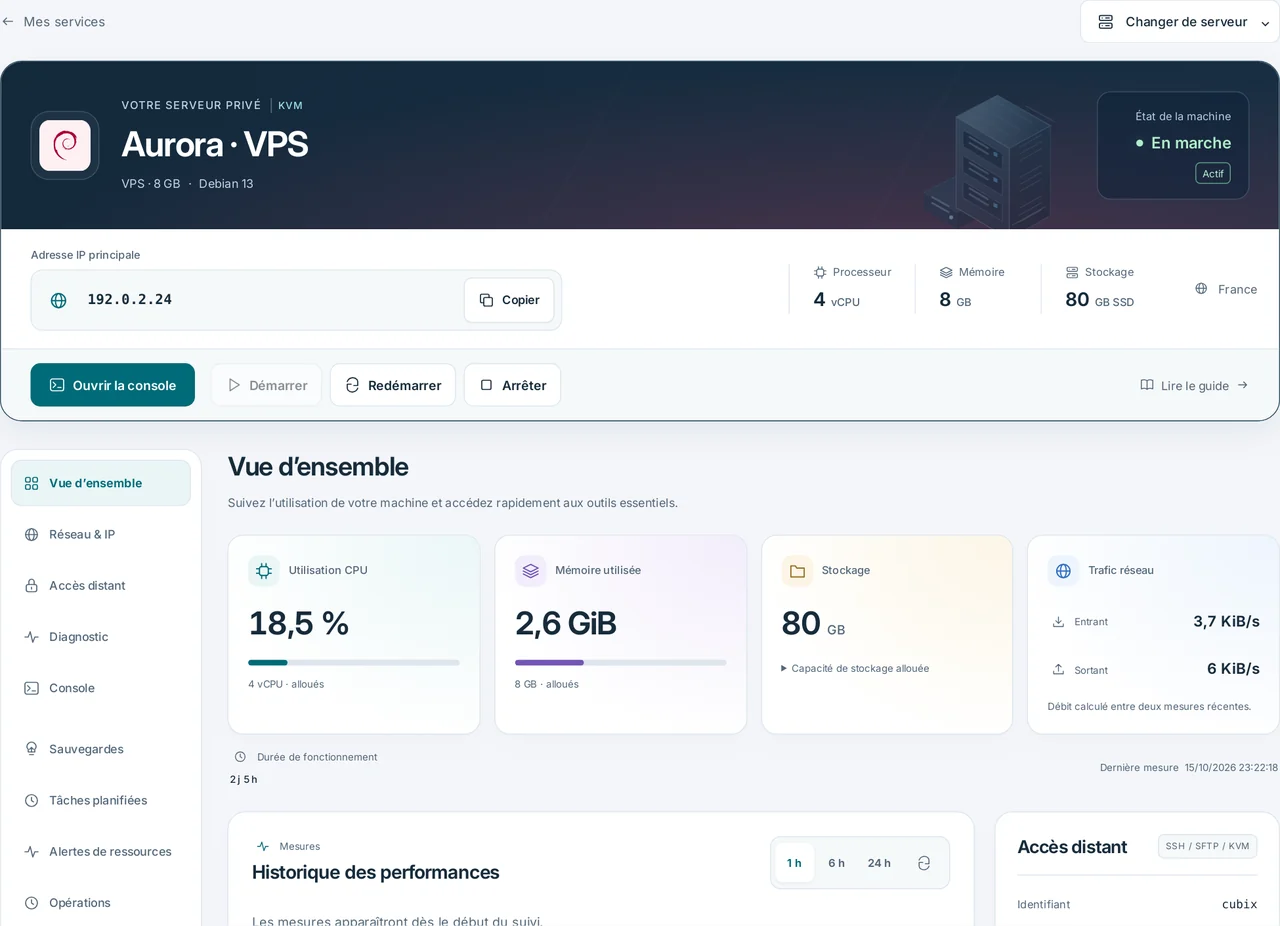Open Console from the sidebar

click(101, 688)
